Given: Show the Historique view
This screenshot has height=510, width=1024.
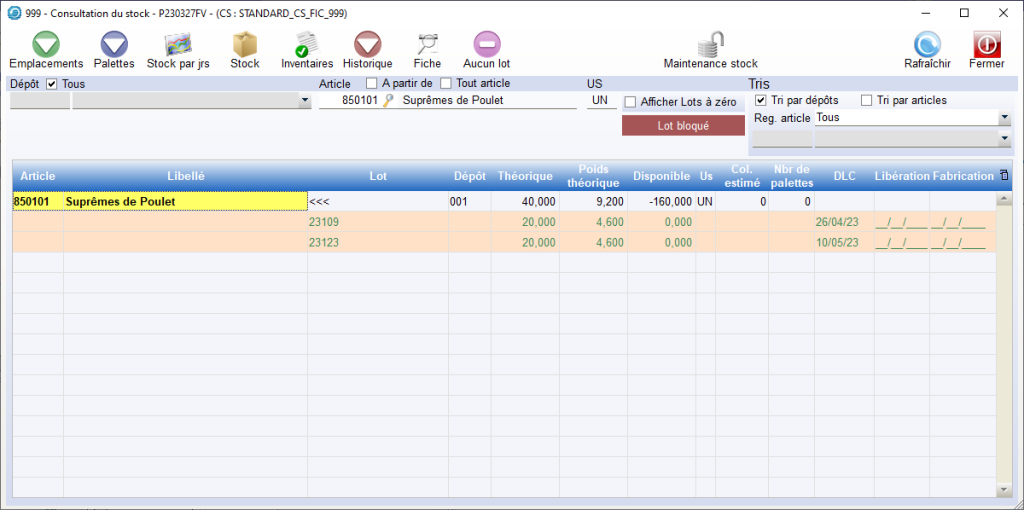Looking at the screenshot, I should (368, 45).
